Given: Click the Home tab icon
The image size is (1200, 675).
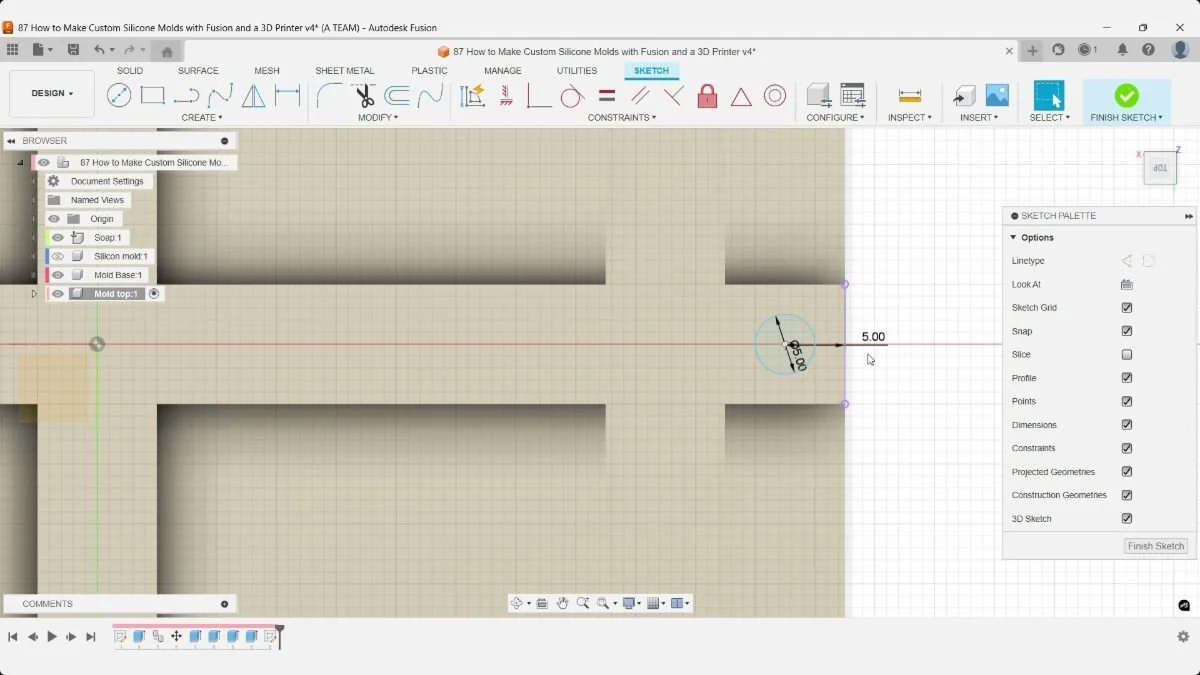Looking at the screenshot, I should click(167, 51).
